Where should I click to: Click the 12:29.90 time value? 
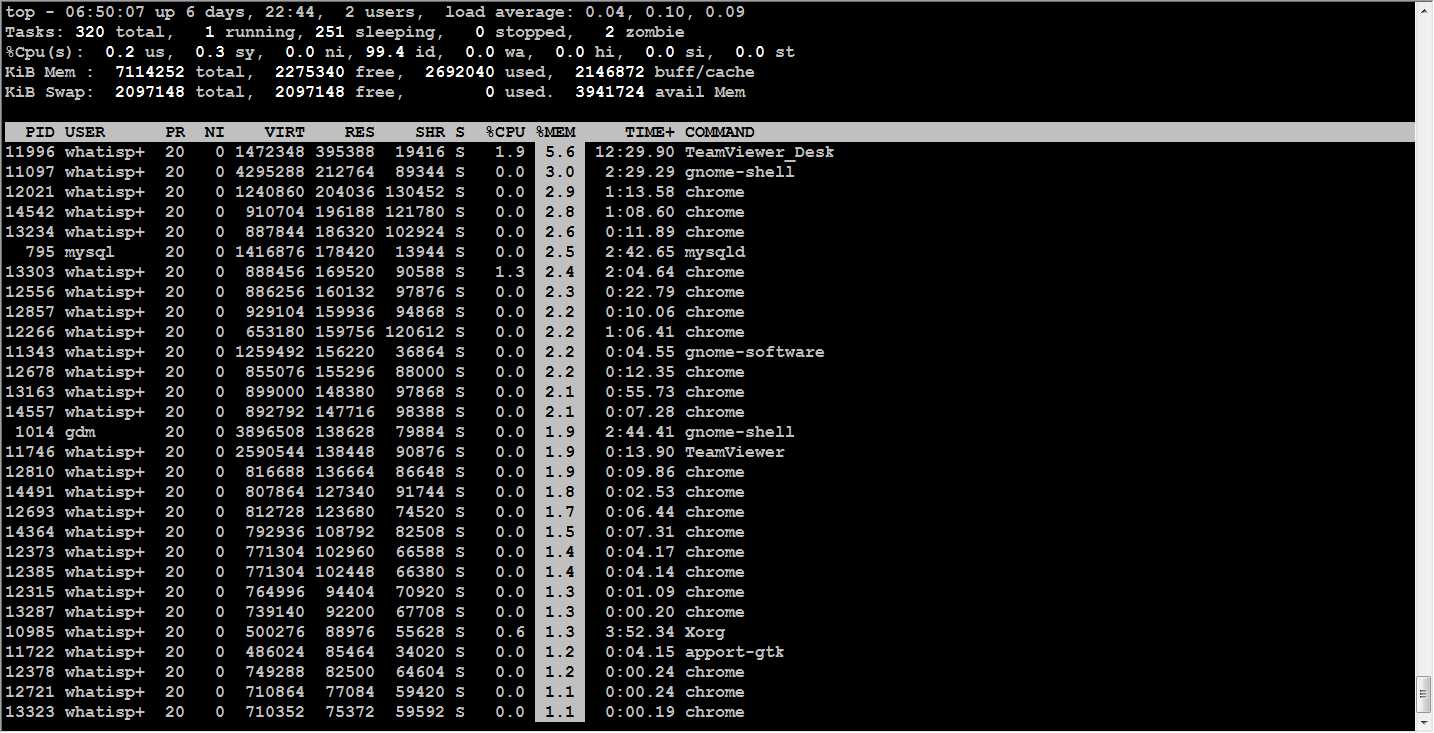click(635, 152)
